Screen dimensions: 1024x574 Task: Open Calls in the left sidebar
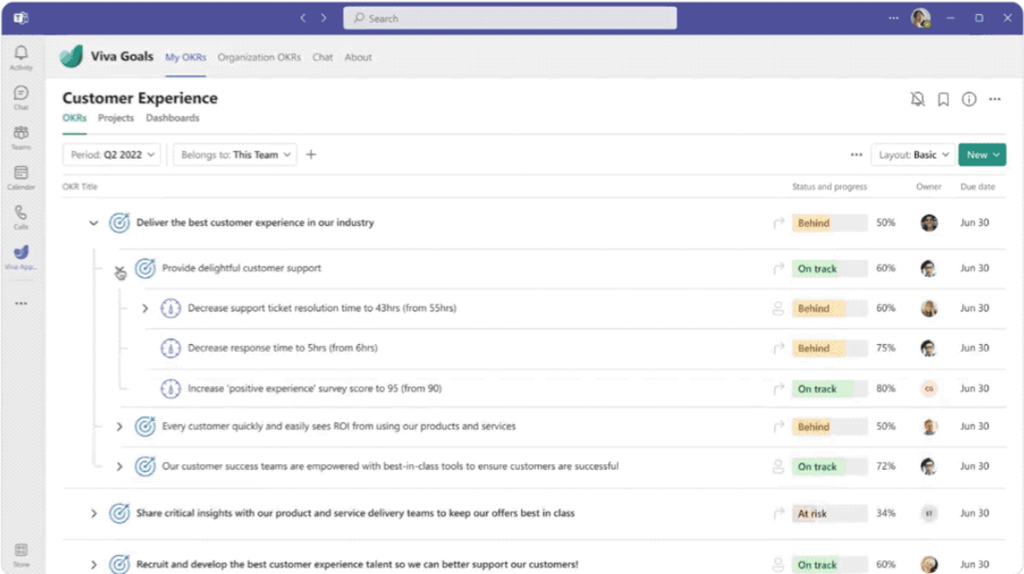pyautogui.click(x=21, y=216)
